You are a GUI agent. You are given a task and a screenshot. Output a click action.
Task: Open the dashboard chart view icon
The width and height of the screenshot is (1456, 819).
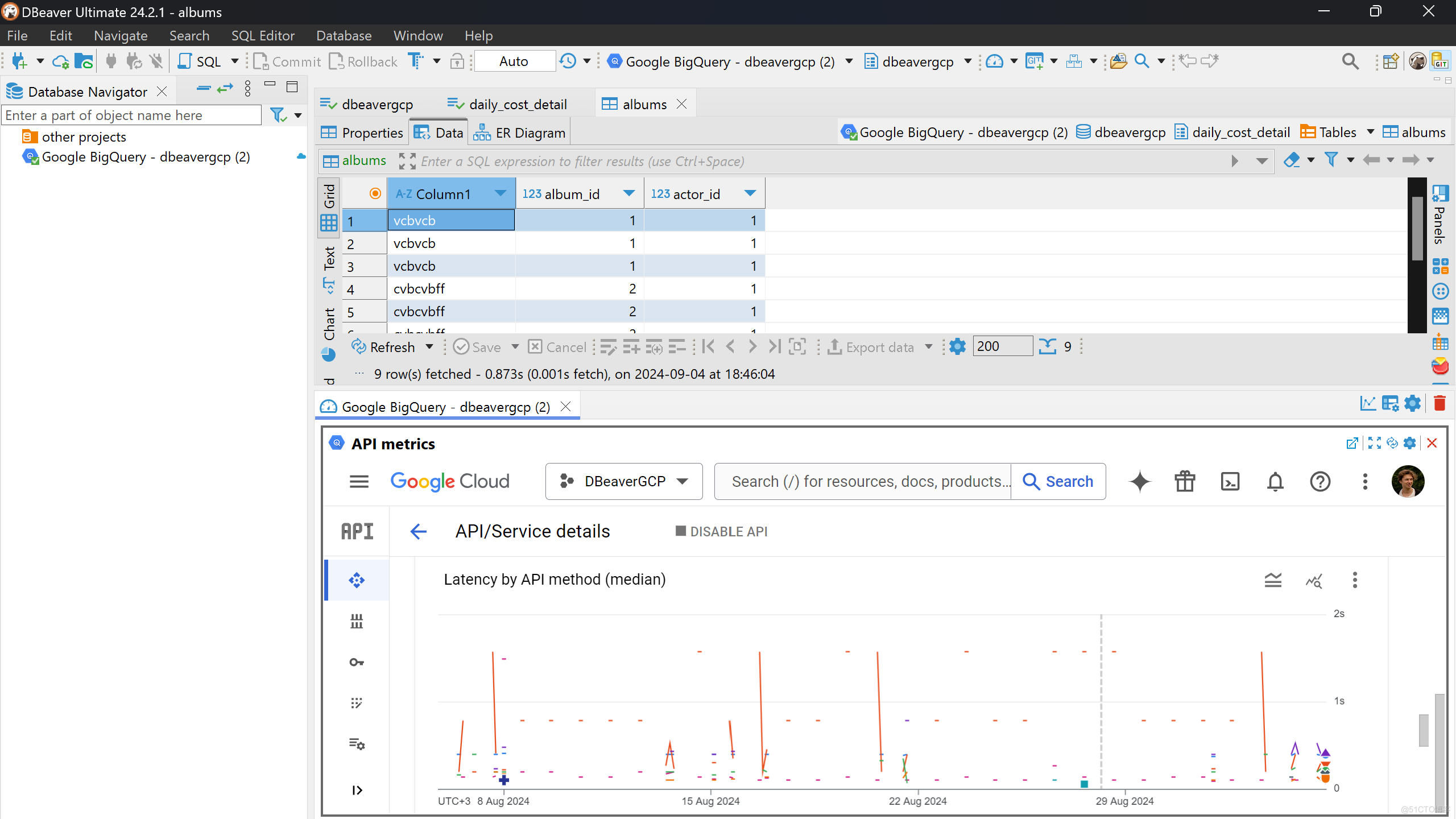1368,403
